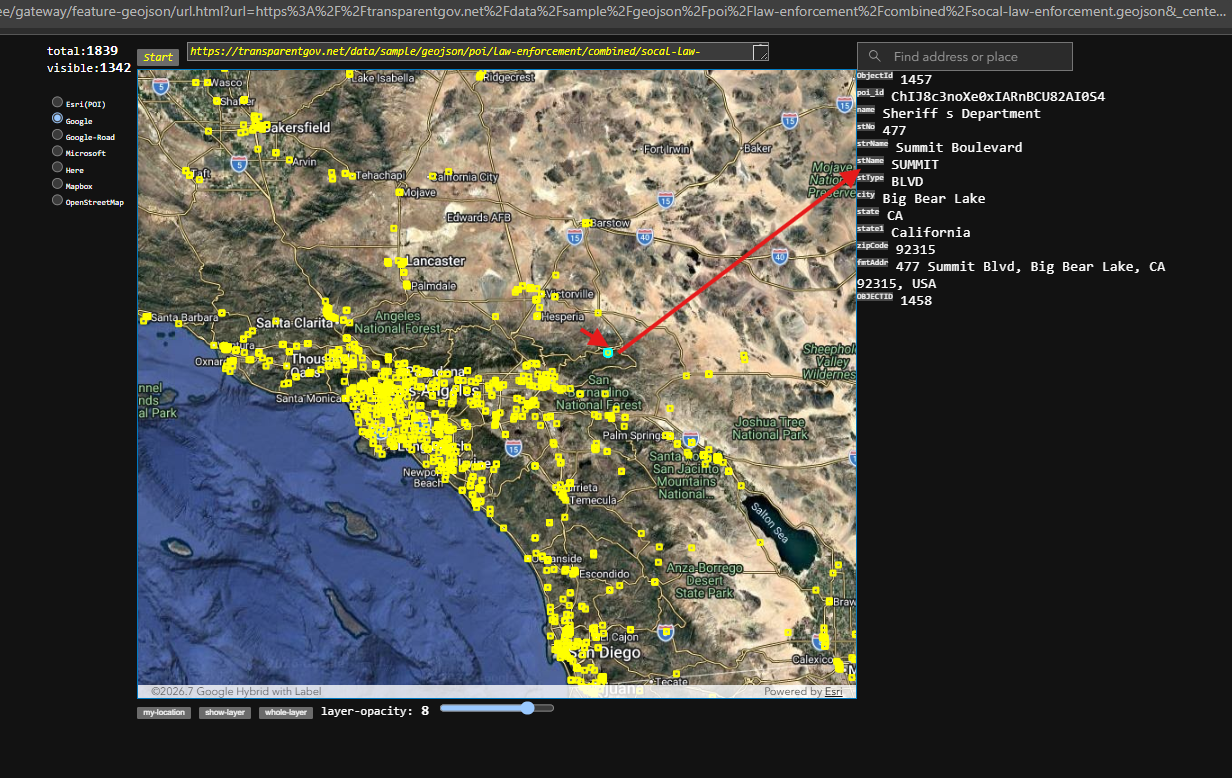
Task: Click the stType value BLVD
Action: coord(907,181)
